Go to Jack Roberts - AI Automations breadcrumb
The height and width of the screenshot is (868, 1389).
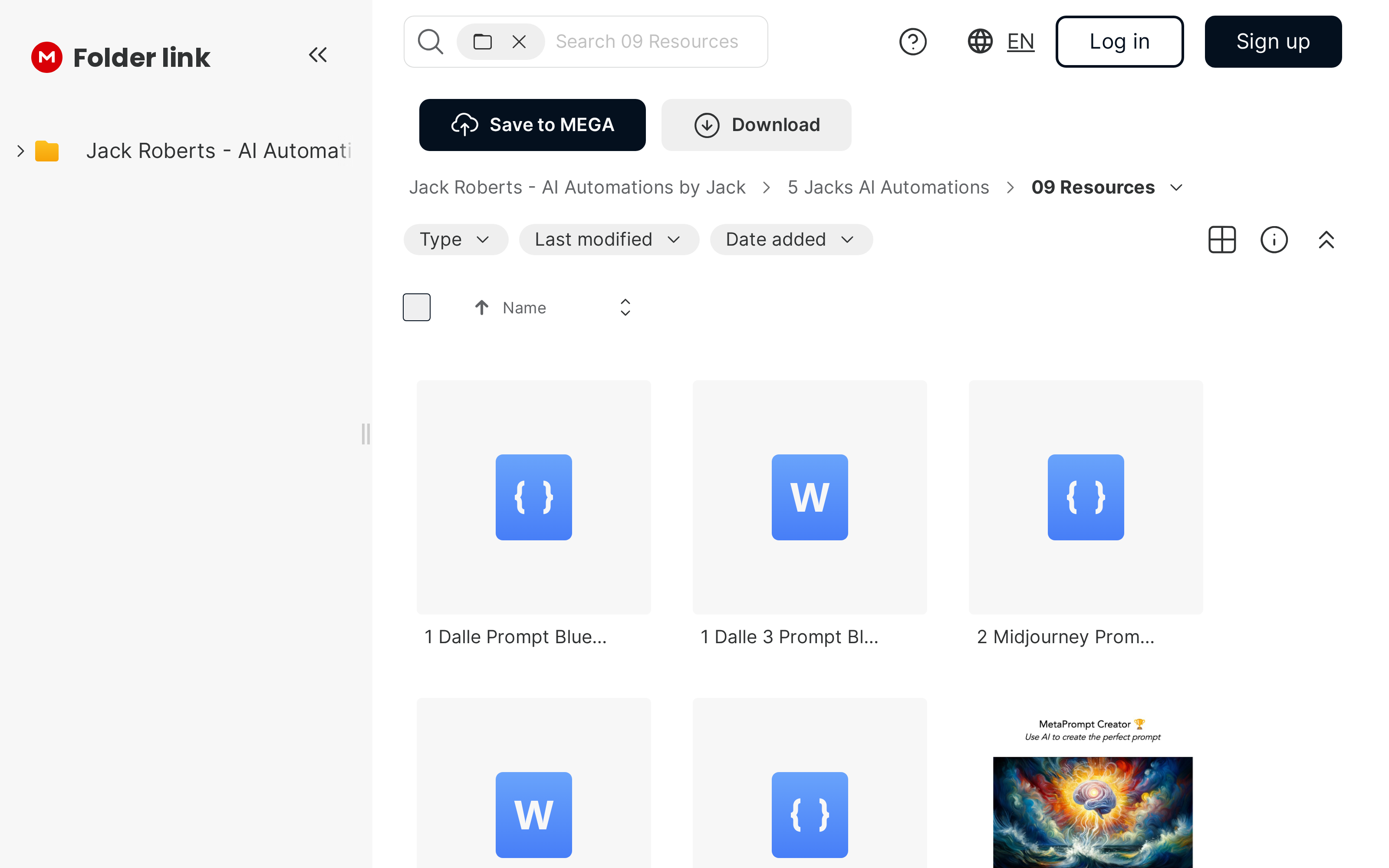pos(577,187)
